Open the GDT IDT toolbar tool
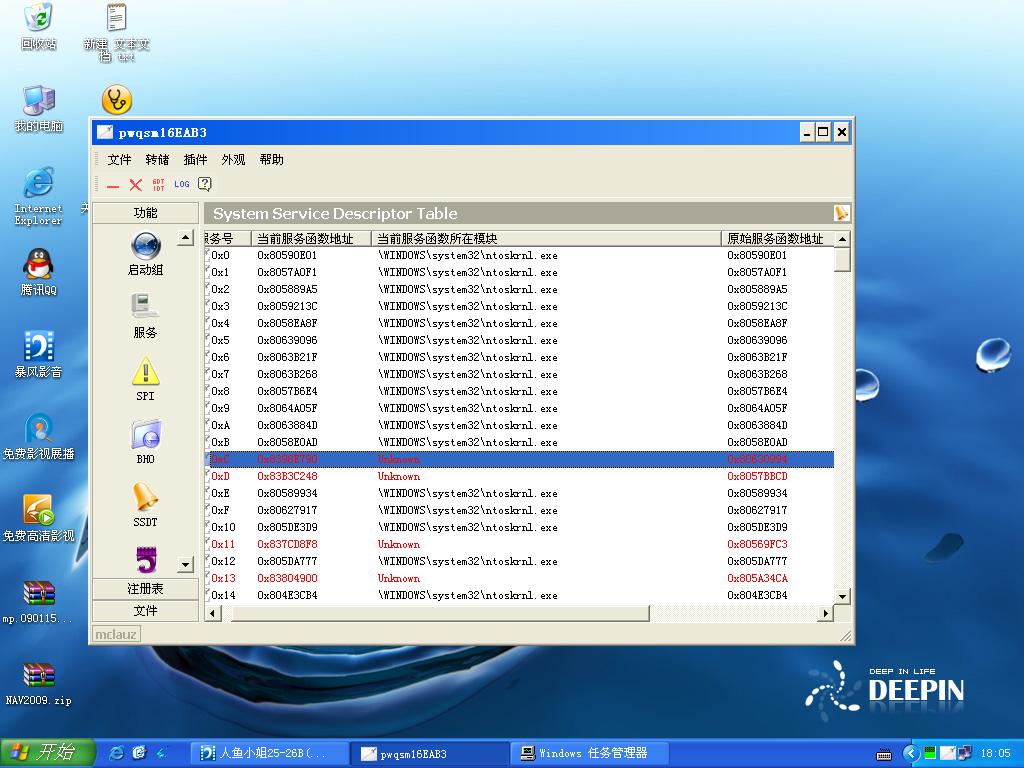 click(x=159, y=185)
